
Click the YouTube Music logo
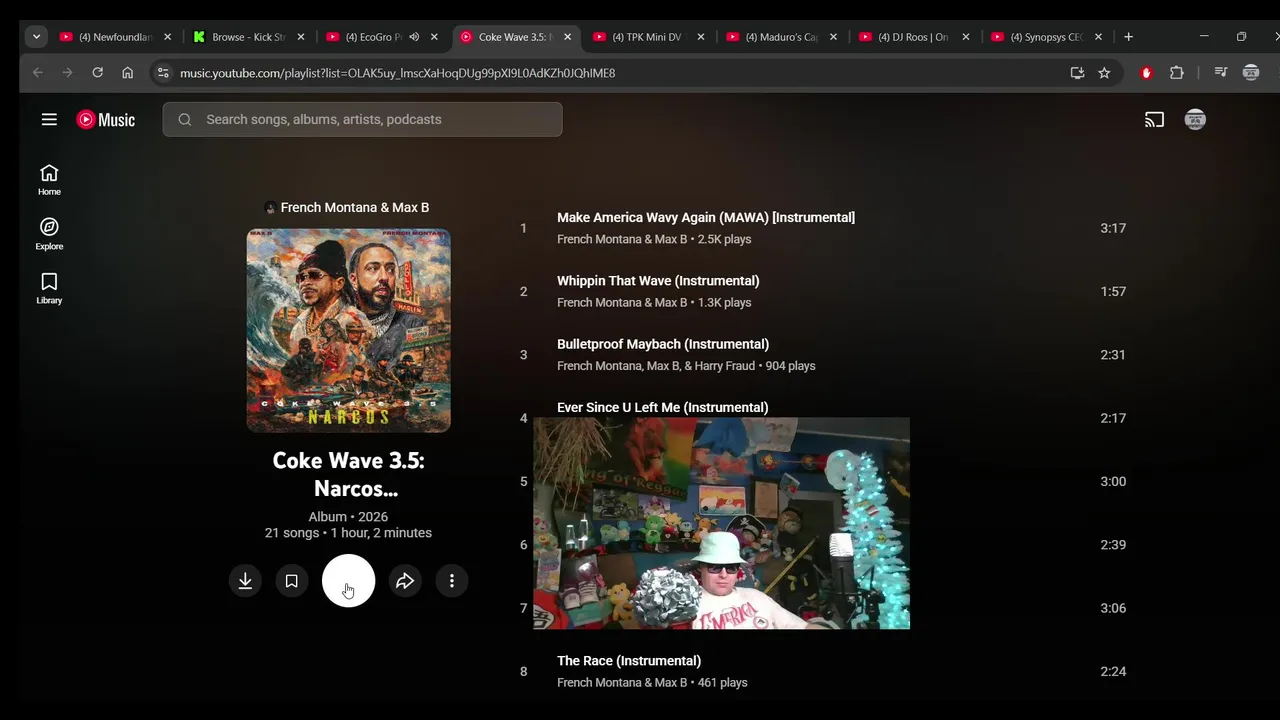pos(106,119)
